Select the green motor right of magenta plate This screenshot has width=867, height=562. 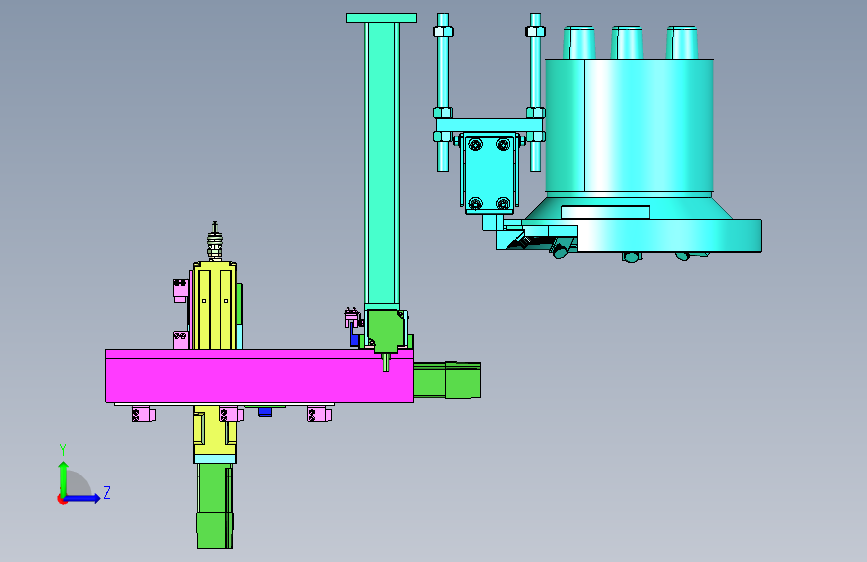(447, 380)
